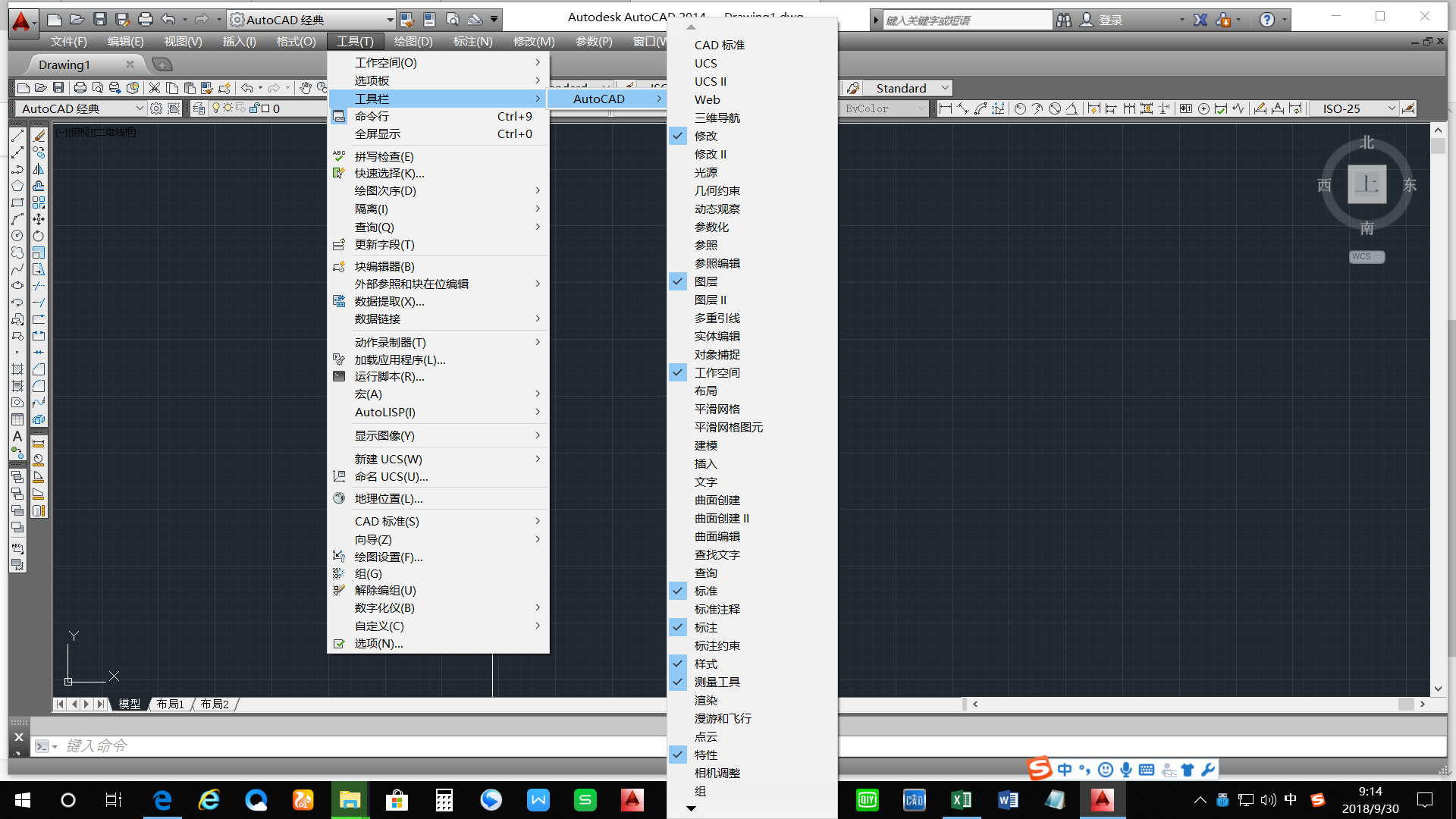This screenshot has height=819, width=1456.
Task: Select the Array modify tool
Action: 39,202
